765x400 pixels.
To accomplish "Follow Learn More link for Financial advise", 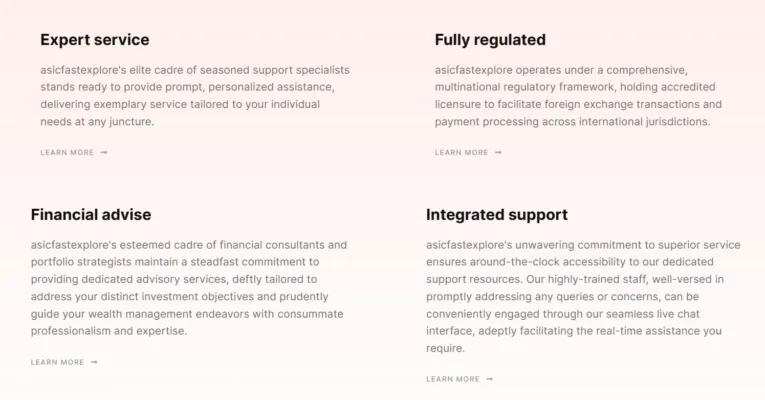I will coord(57,362).
